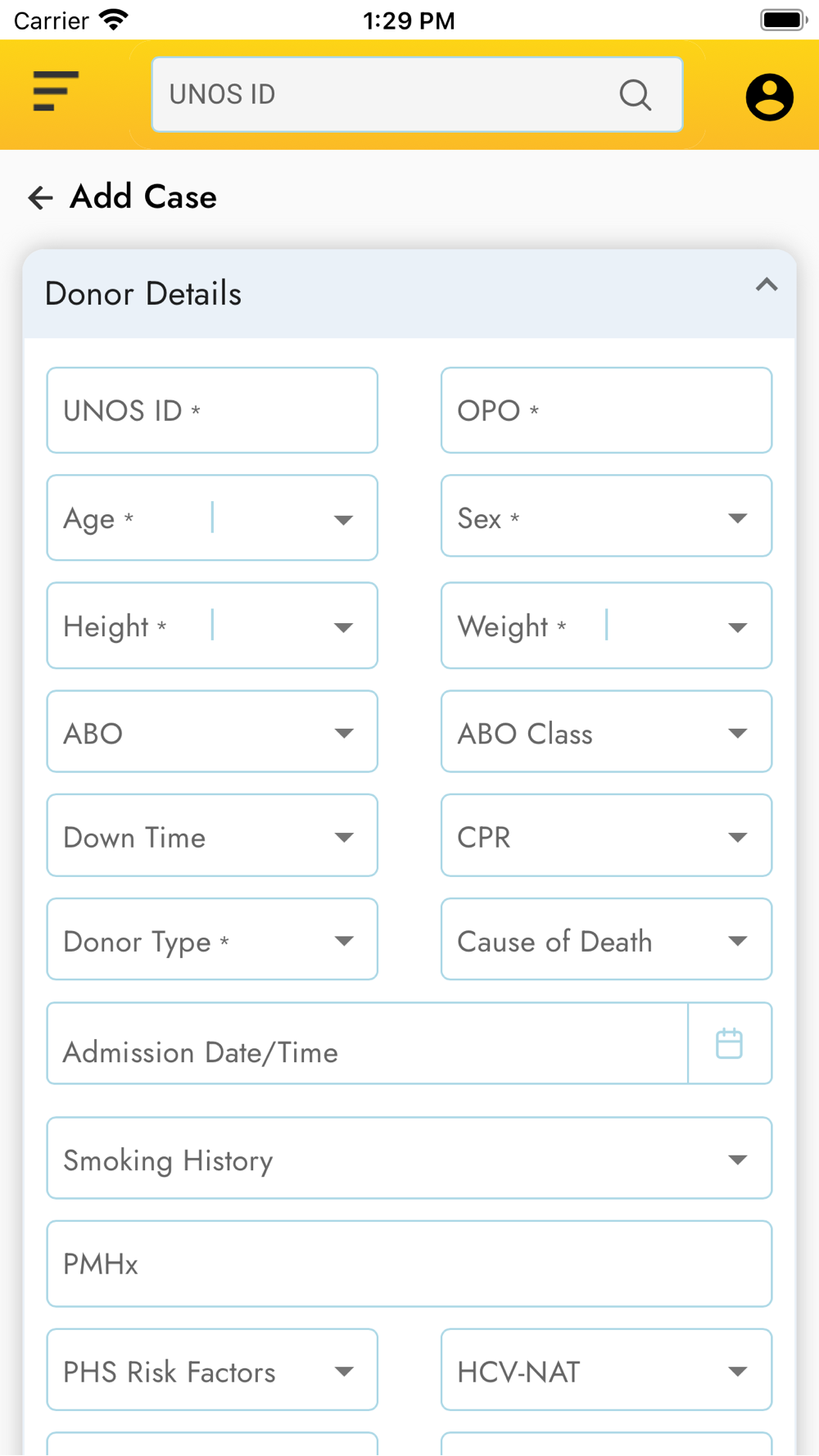Screen dimensions: 819x1456
Task: Go back using Add Case arrow
Action: tap(40, 197)
